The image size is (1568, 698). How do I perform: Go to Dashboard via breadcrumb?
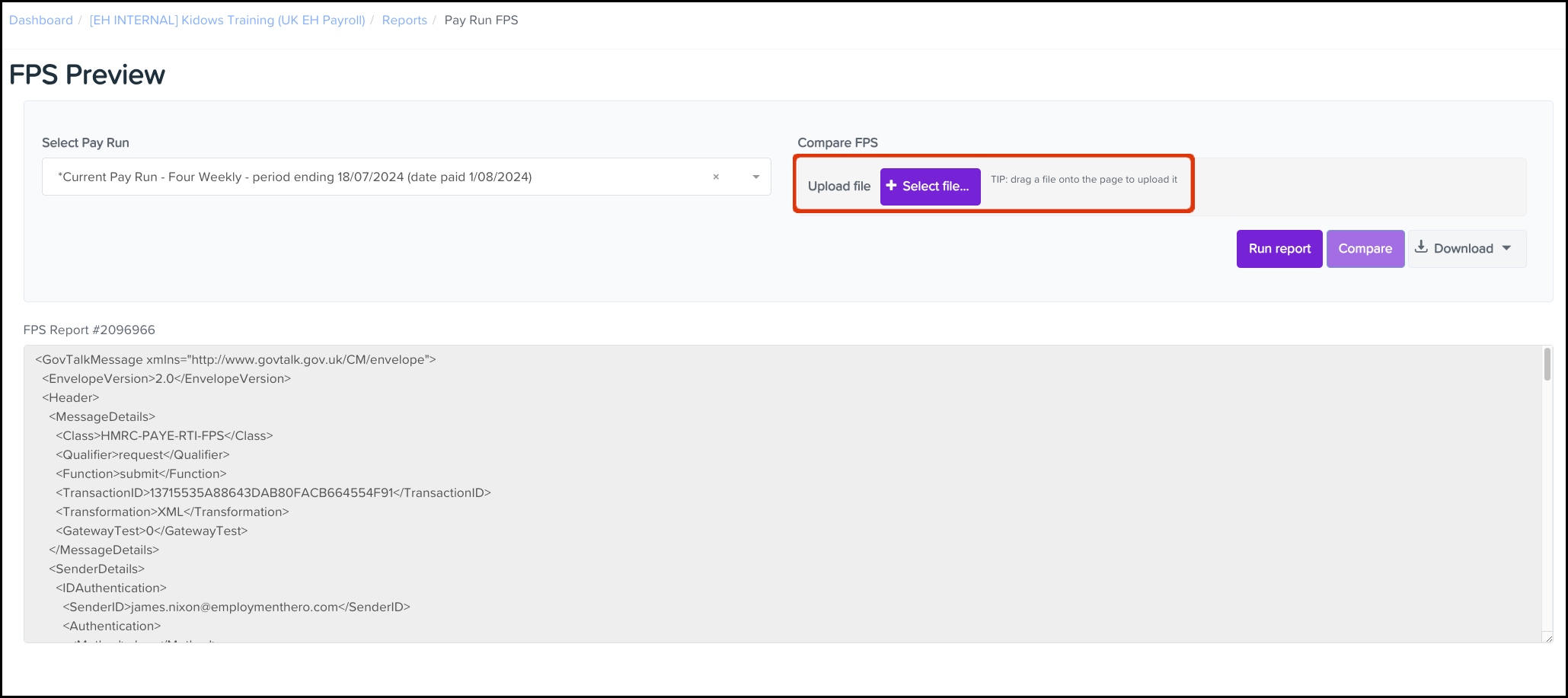[x=41, y=21]
